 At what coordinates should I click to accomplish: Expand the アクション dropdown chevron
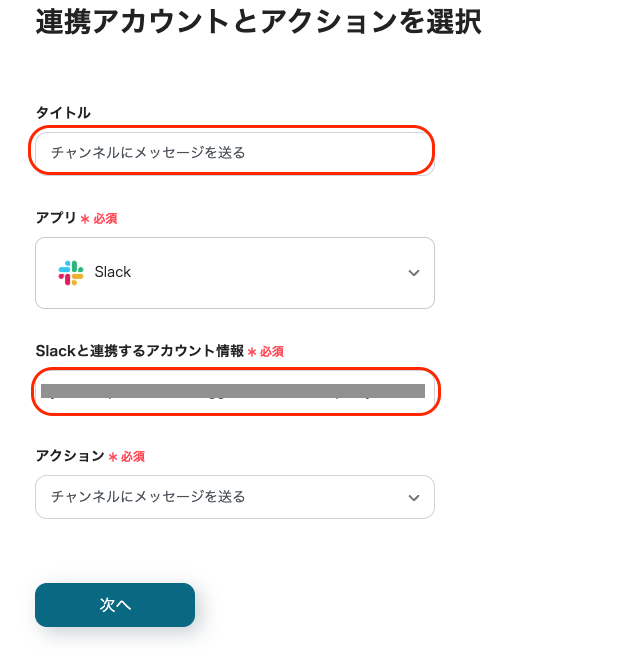tap(414, 497)
